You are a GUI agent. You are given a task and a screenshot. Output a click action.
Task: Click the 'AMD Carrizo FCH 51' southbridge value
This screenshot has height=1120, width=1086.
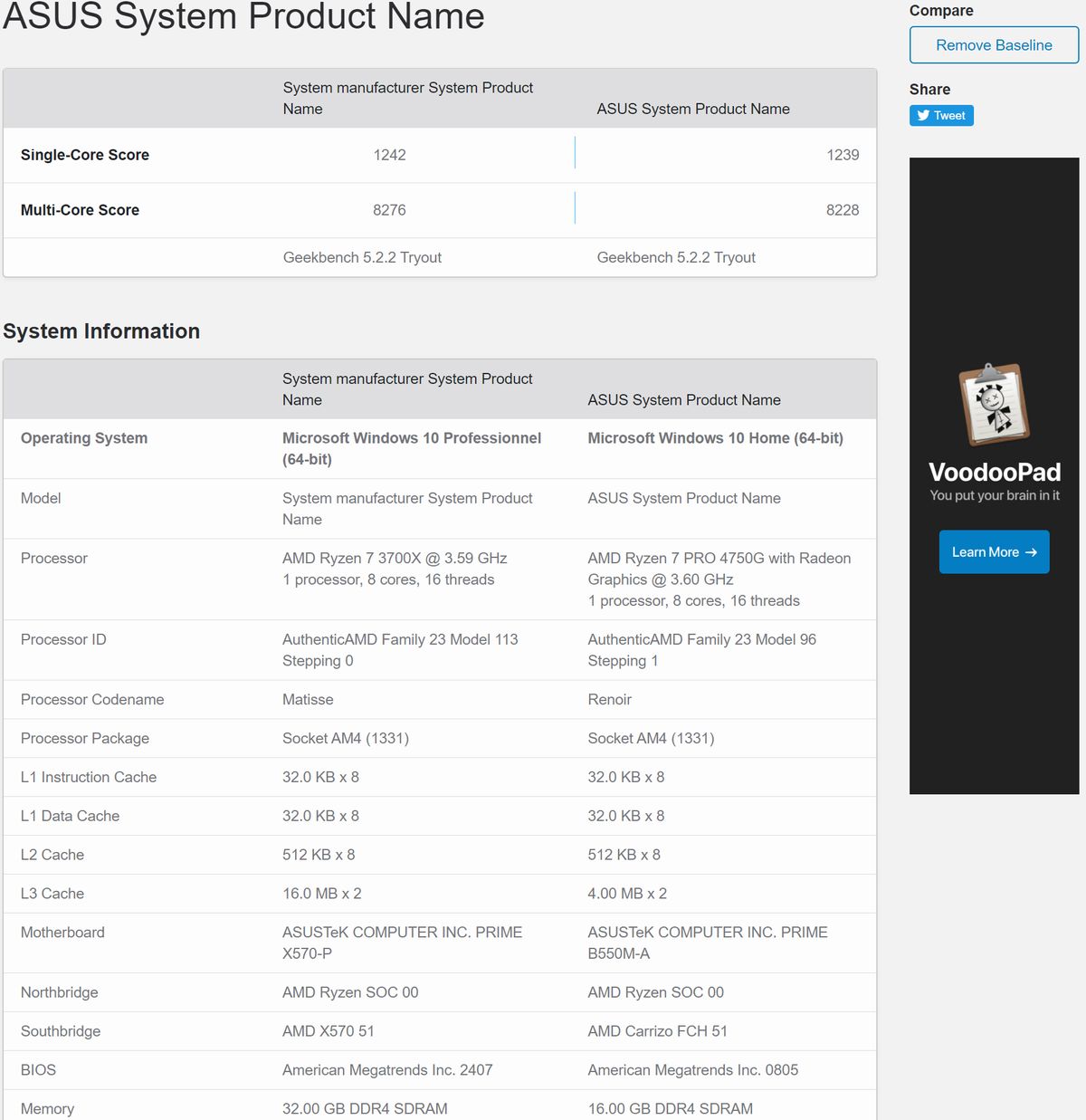658,1032
